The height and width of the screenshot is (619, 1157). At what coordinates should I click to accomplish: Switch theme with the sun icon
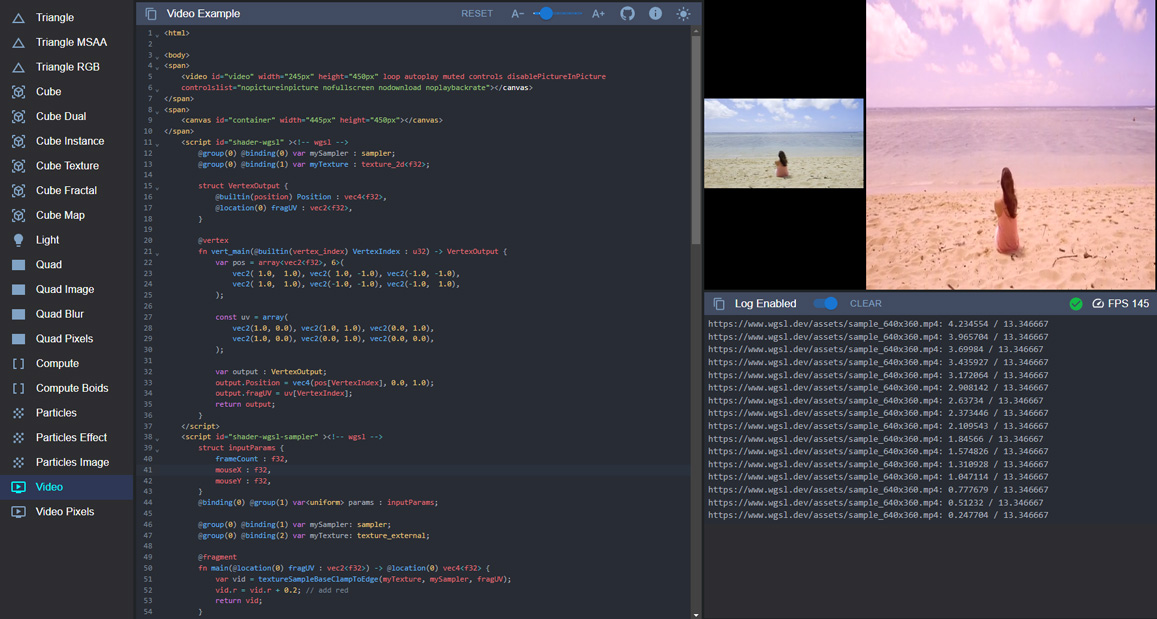click(x=683, y=14)
